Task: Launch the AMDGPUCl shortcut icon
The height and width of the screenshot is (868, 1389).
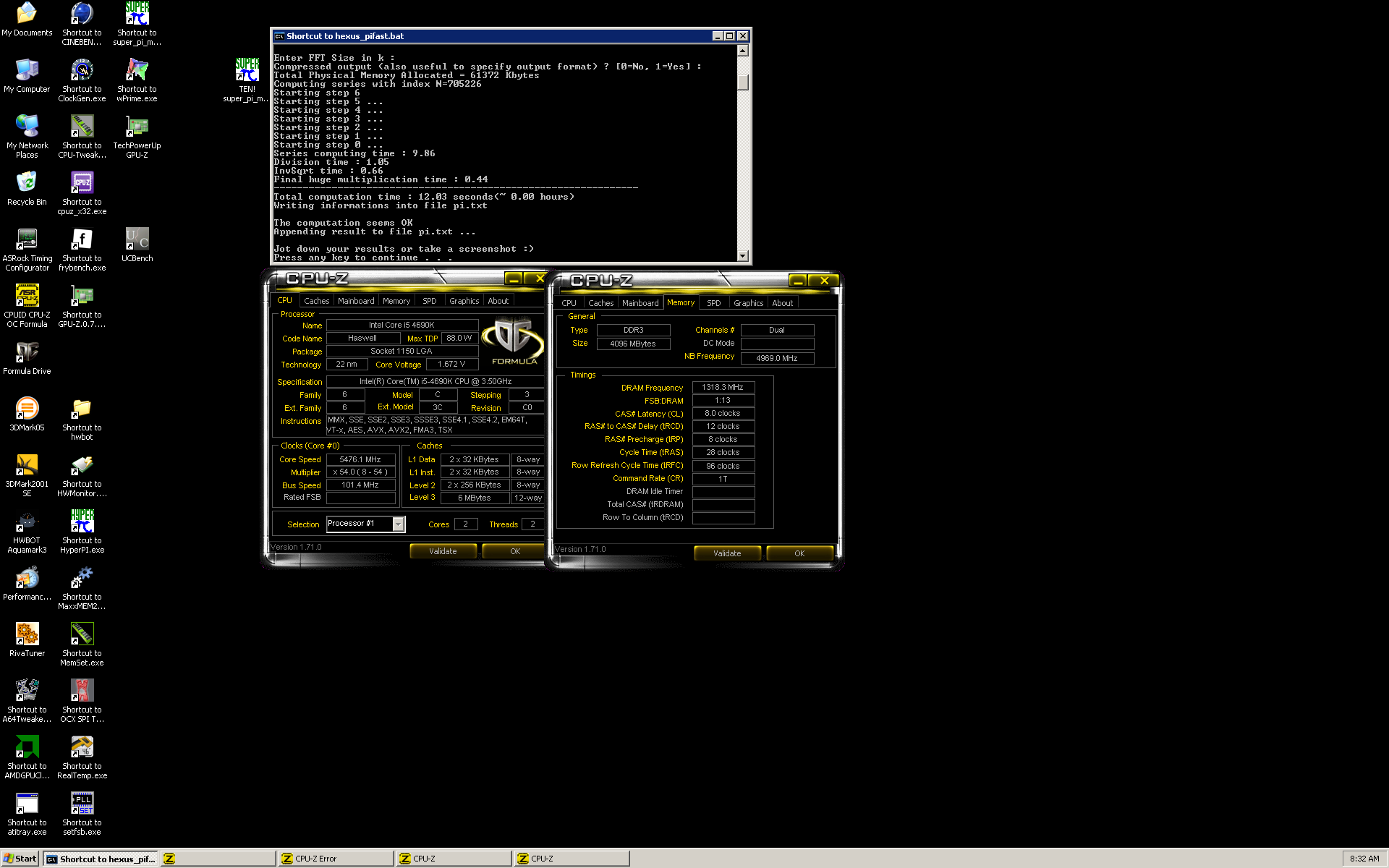Action: tap(27, 757)
